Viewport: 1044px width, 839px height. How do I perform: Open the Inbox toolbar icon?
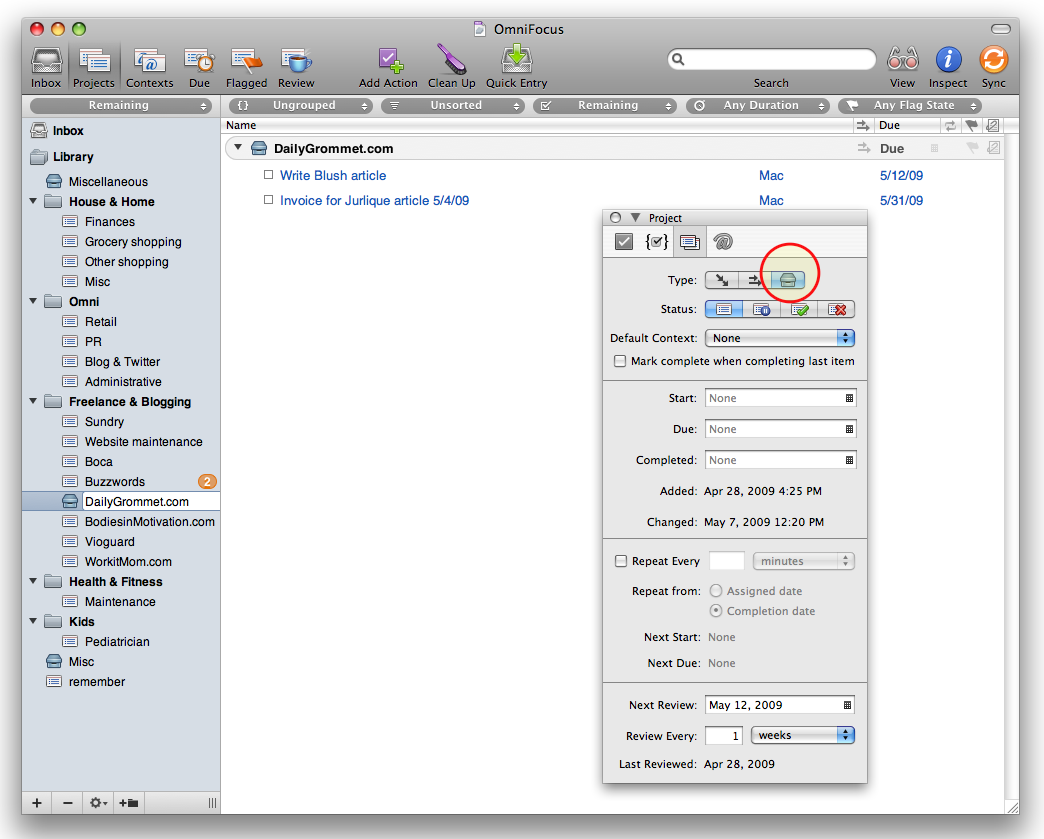(x=46, y=67)
